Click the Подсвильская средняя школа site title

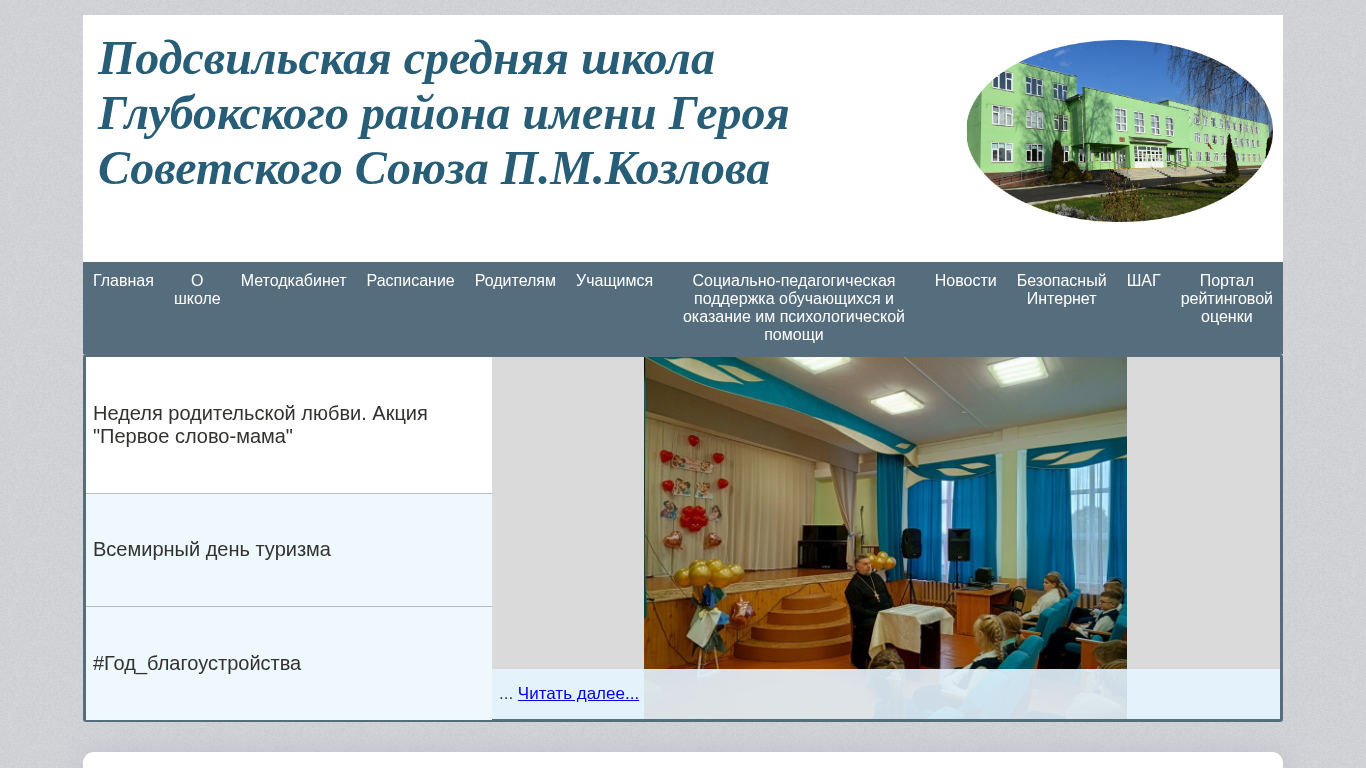tap(444, 113)
